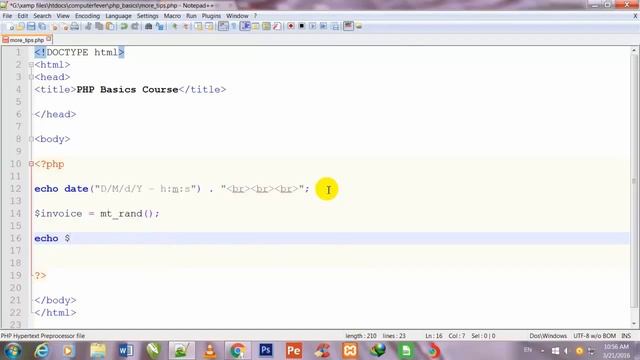Click the Stop Recording macro icon

(302, 27)
